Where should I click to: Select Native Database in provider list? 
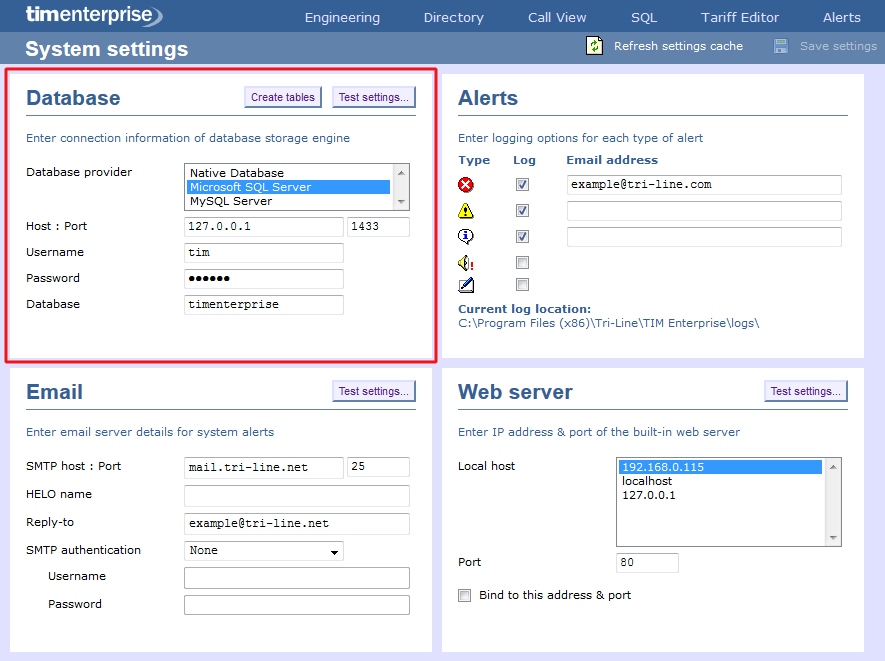pos(288,173)
